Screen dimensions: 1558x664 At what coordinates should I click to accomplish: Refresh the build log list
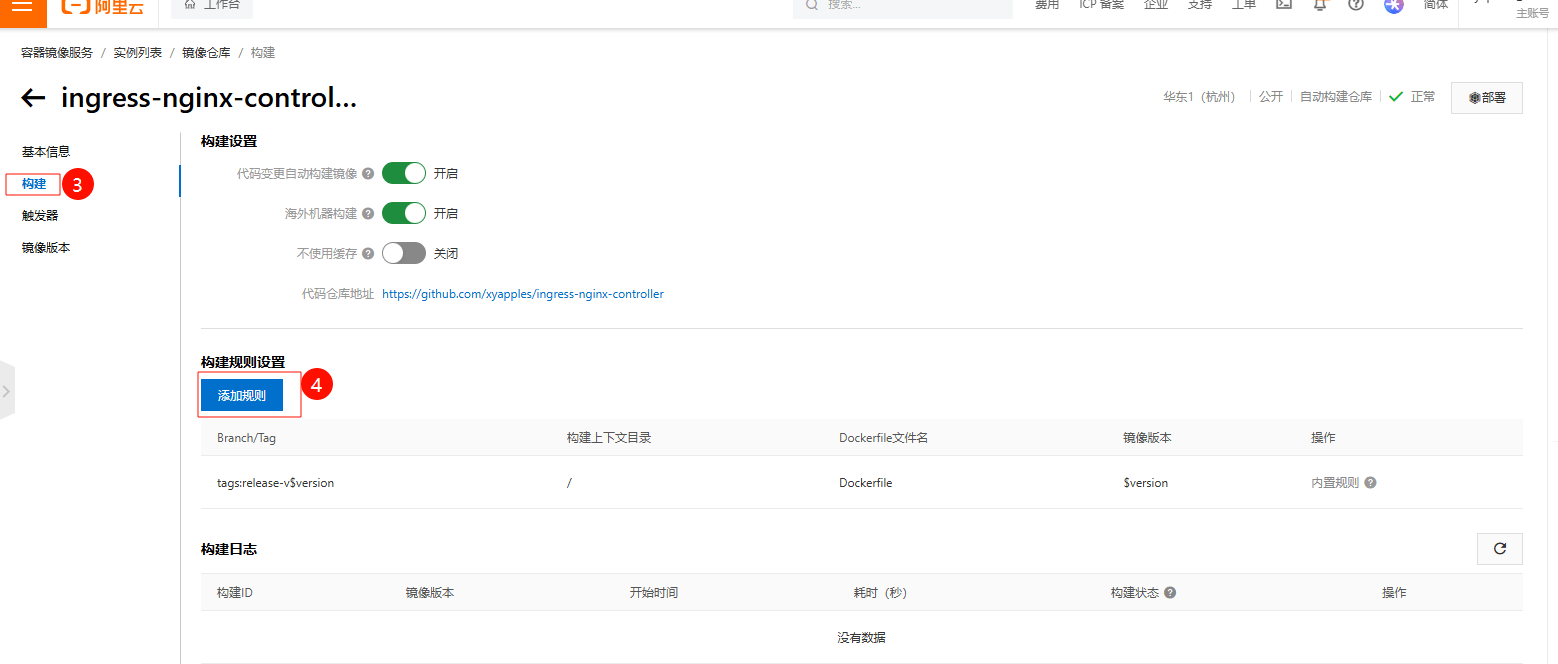1499,549
